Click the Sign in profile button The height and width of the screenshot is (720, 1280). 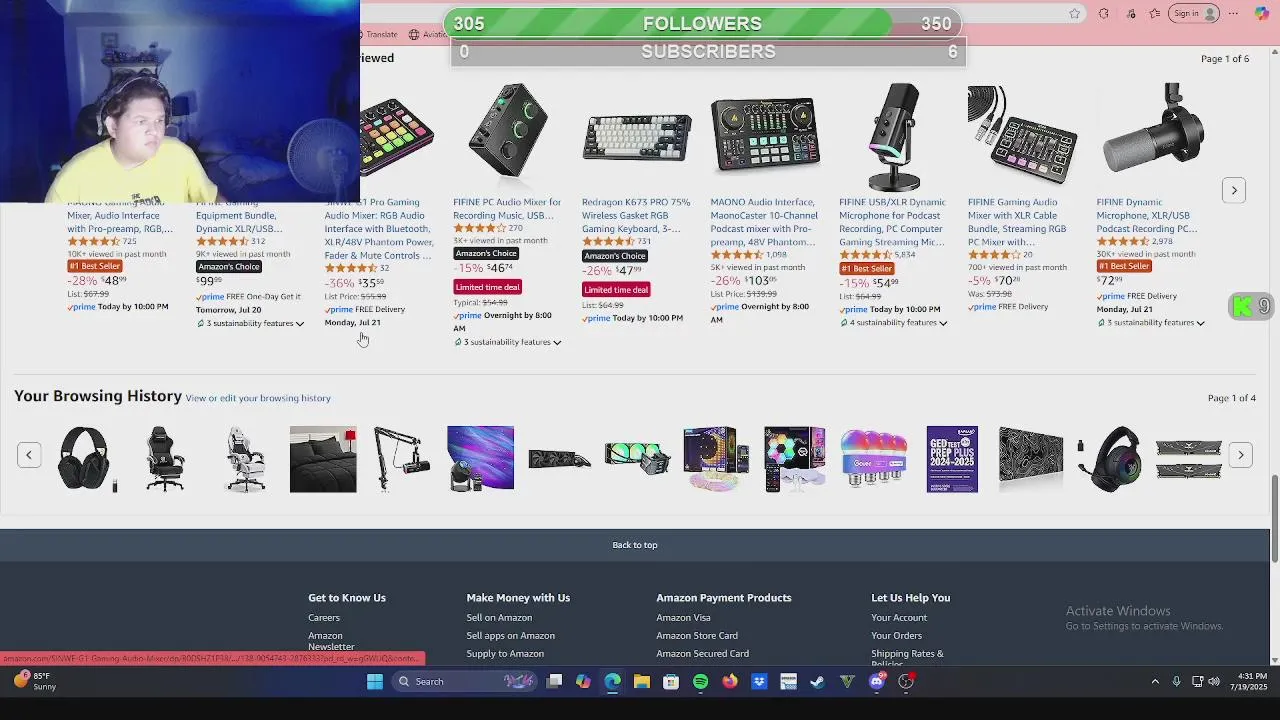1195,13
